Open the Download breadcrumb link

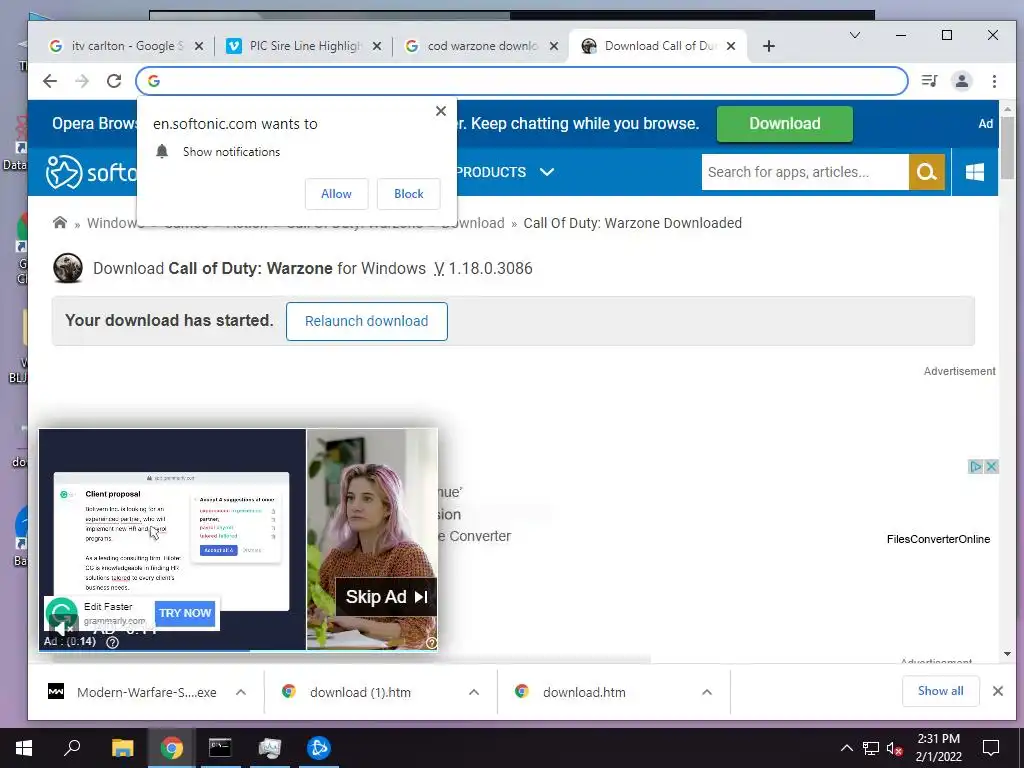pos(473,223)
